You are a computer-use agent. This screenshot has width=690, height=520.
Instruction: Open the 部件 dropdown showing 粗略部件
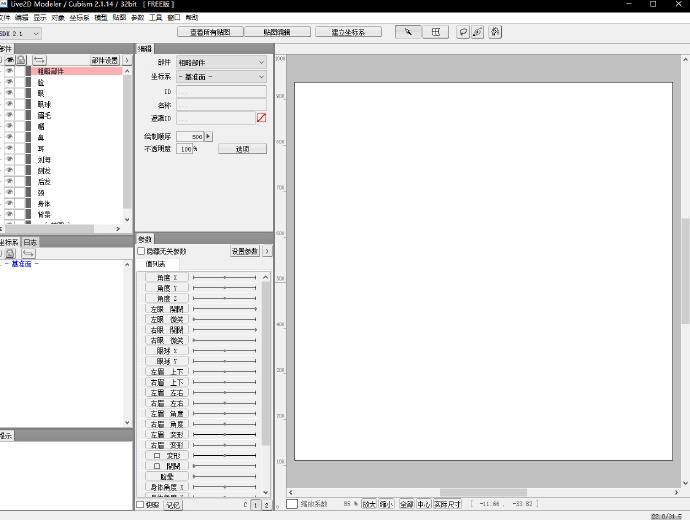coord(221,62)
